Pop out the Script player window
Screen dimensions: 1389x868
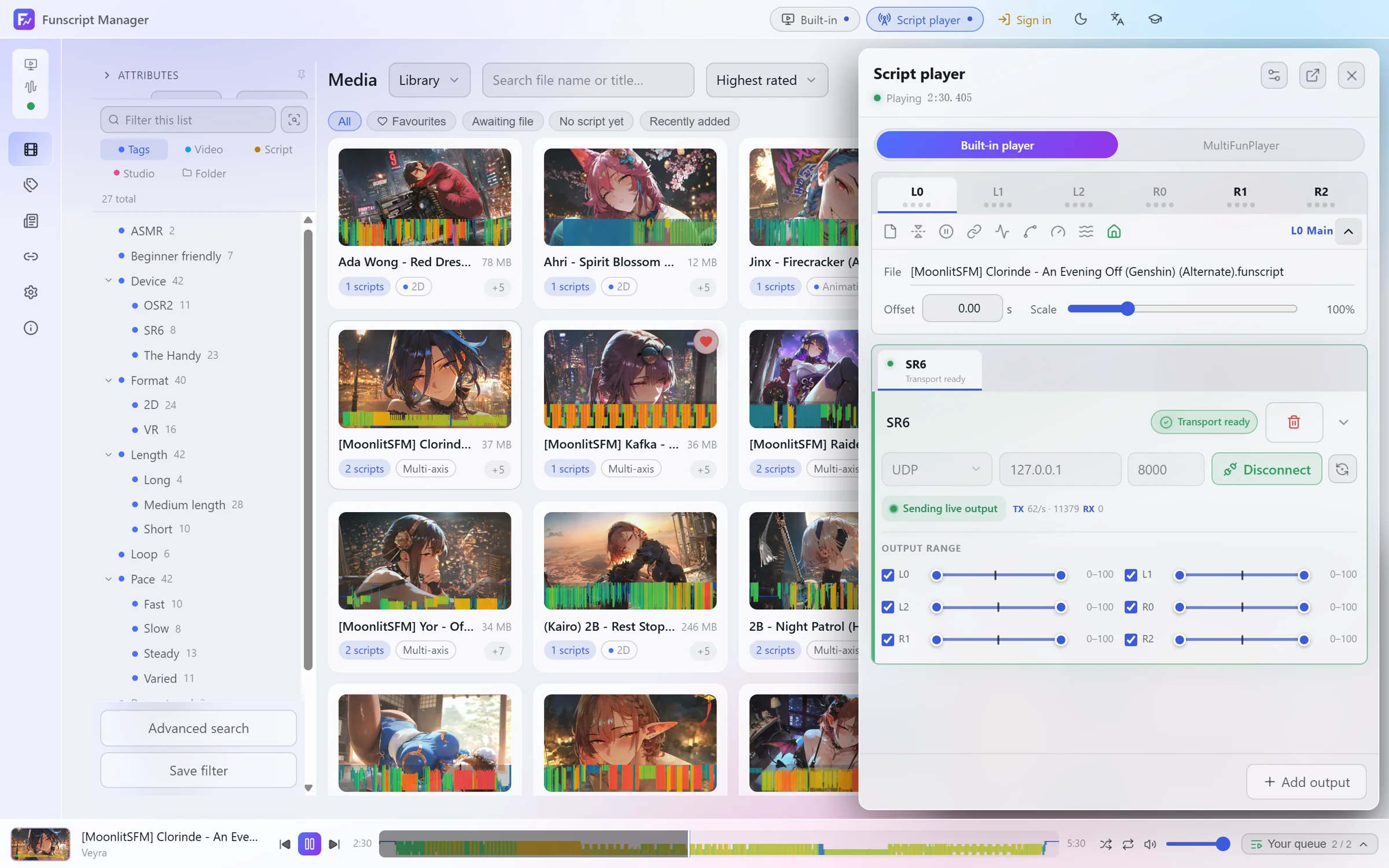[x=1313, y=75]
